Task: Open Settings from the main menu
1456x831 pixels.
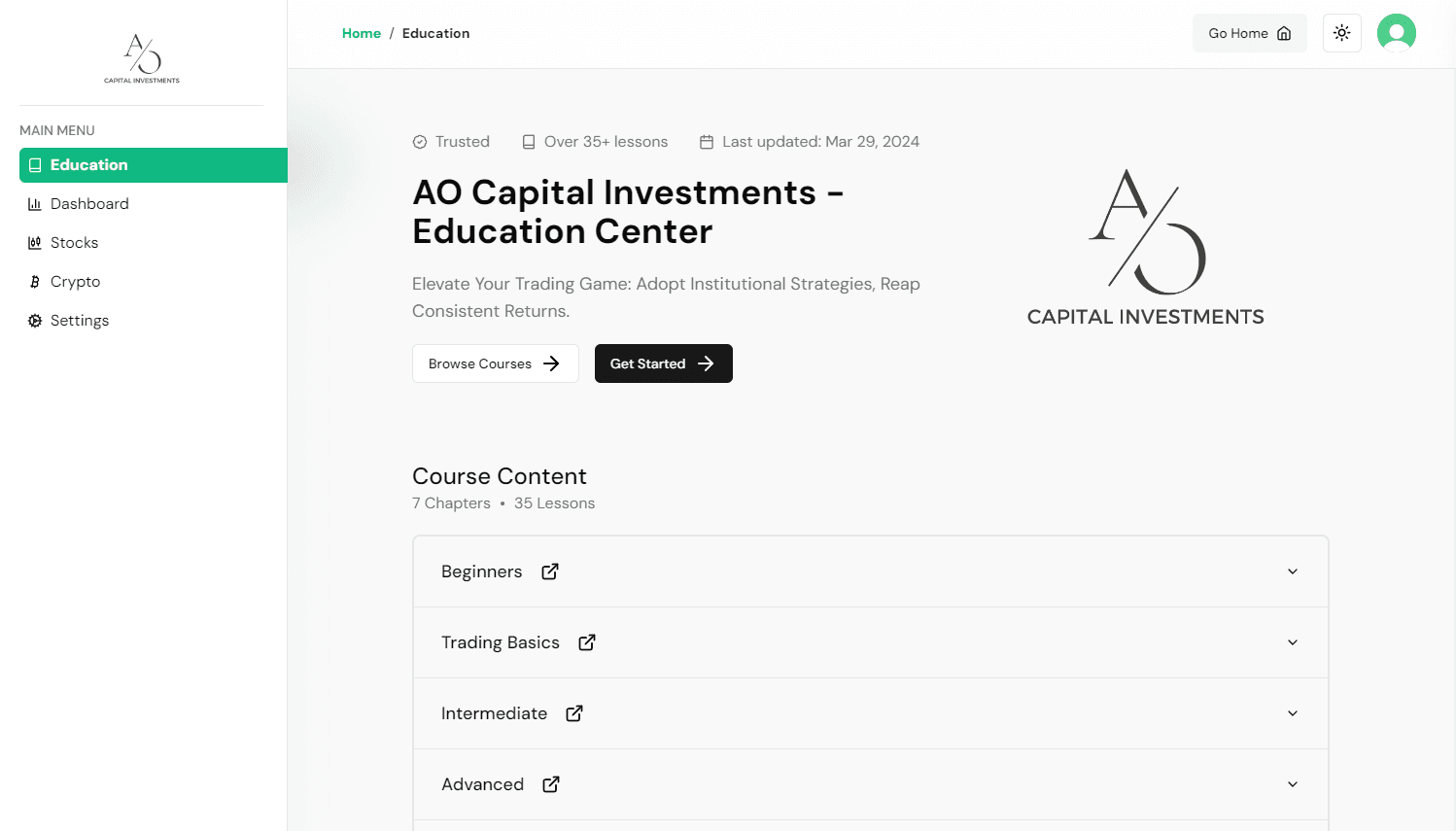Action: [x=80, y=321]
